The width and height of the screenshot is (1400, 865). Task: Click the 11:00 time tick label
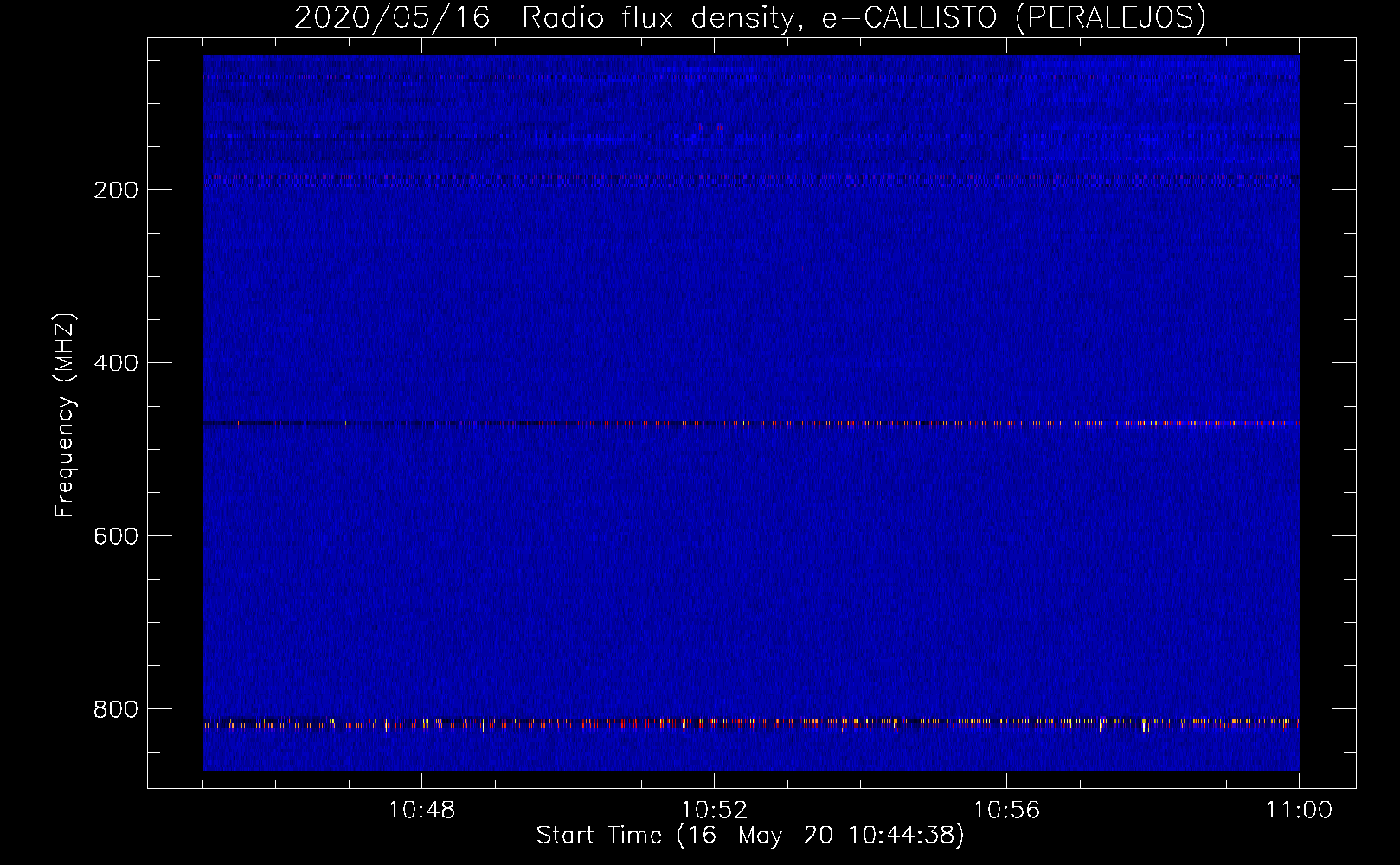(x=1299, y=811)
